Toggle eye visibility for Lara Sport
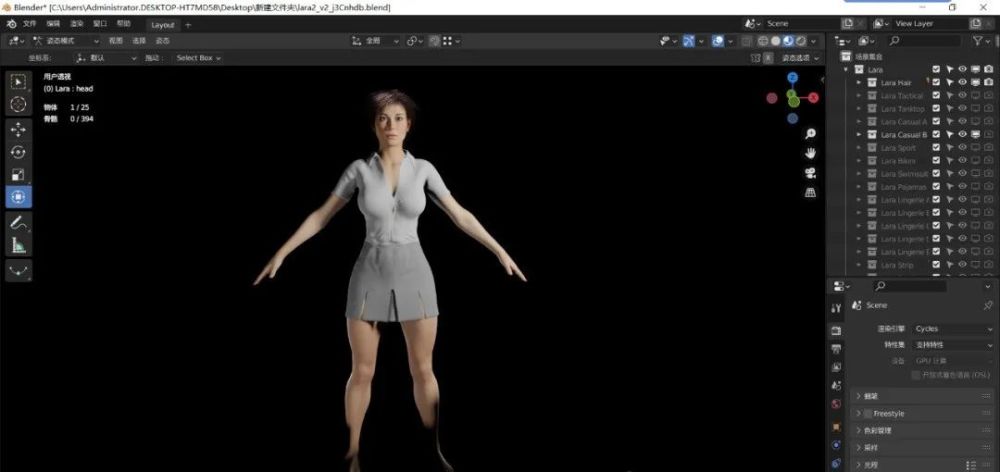This screenshot has width=1000, height=472. tap(962, 147)
